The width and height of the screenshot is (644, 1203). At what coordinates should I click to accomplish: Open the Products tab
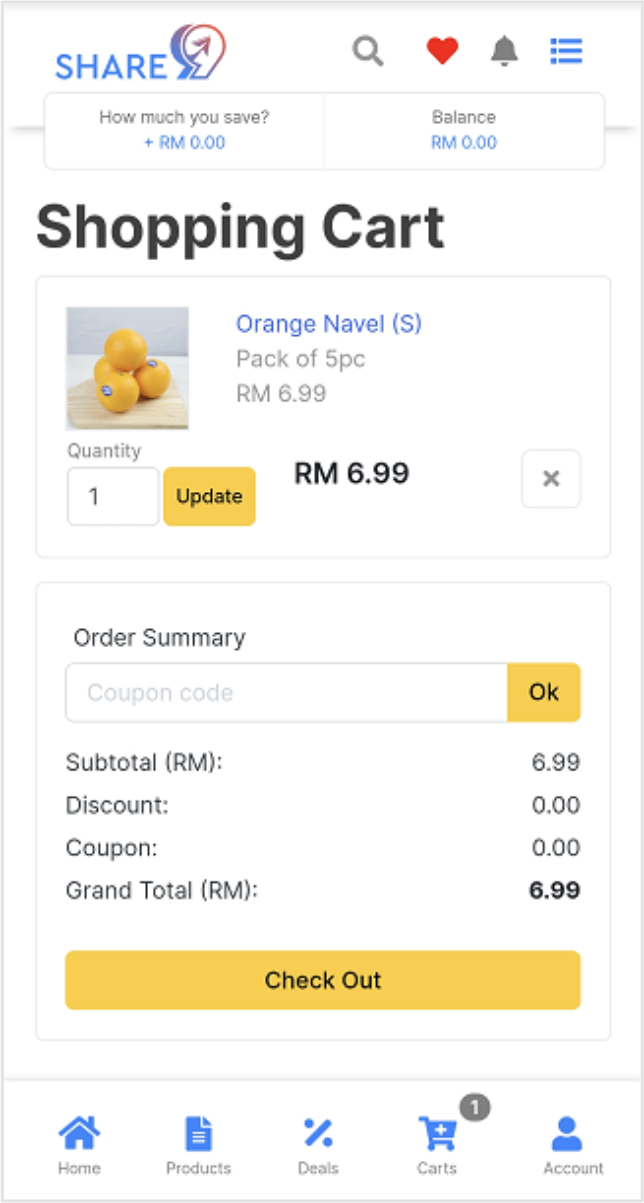(x=198, y=1144)
